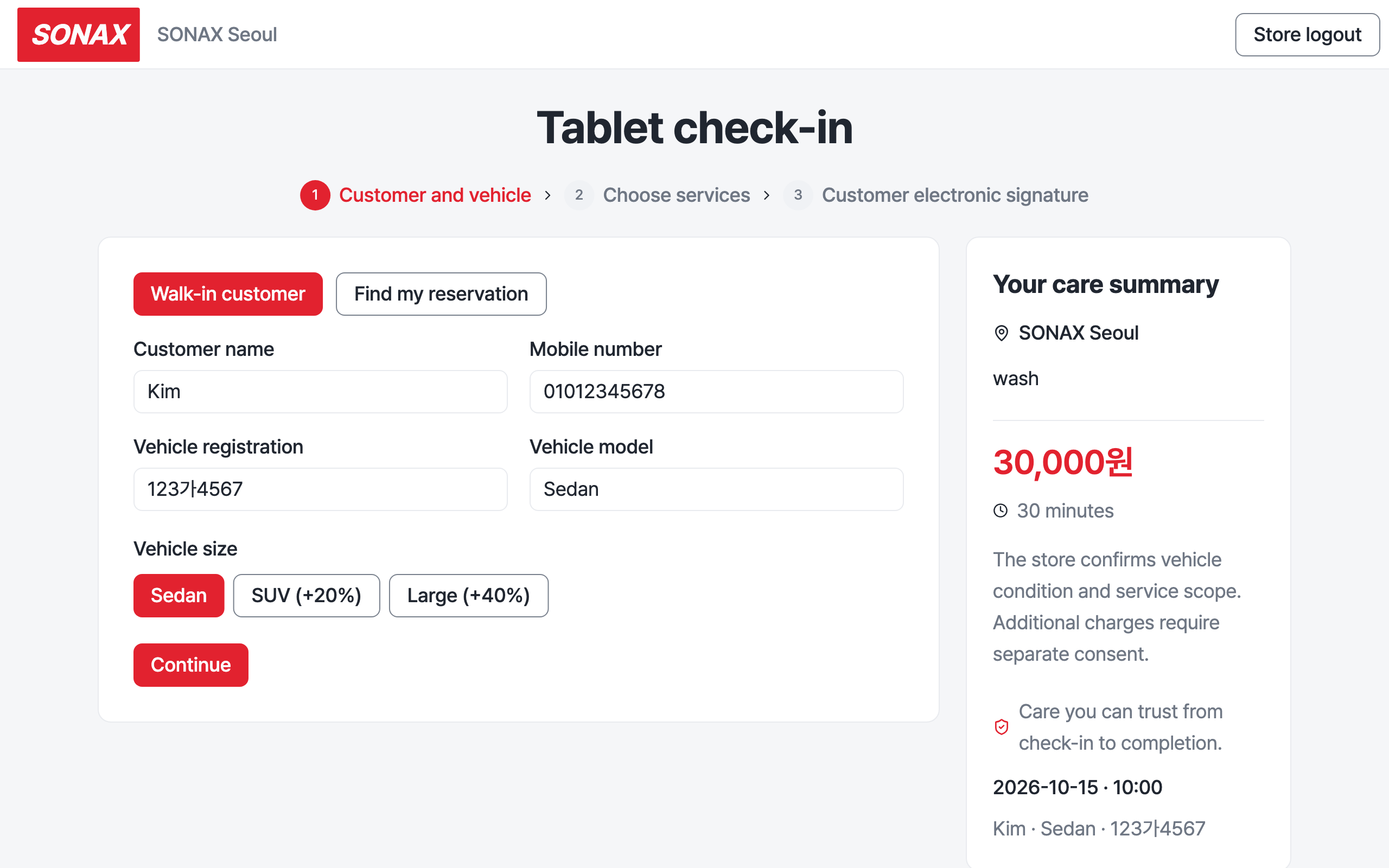Select the step 3 circle indicator
The image size is (1389, 868).
click(x=798, y=195)
